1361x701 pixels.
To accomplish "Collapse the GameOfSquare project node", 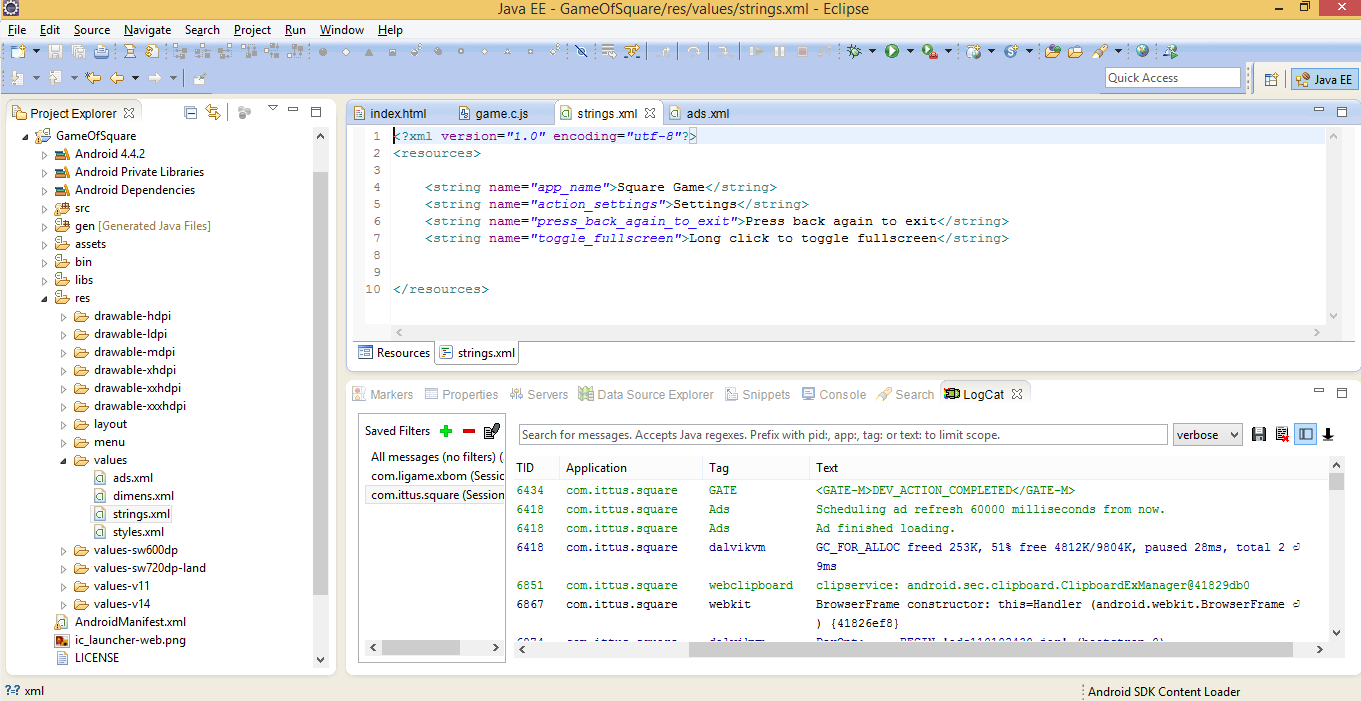I will [25, 136].
